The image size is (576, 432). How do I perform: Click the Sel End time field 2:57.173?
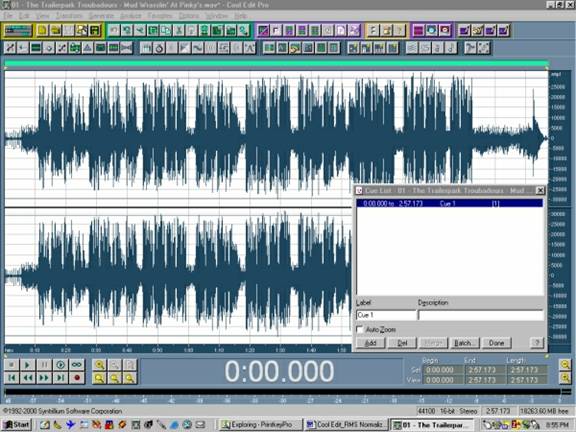coord(484,370)
